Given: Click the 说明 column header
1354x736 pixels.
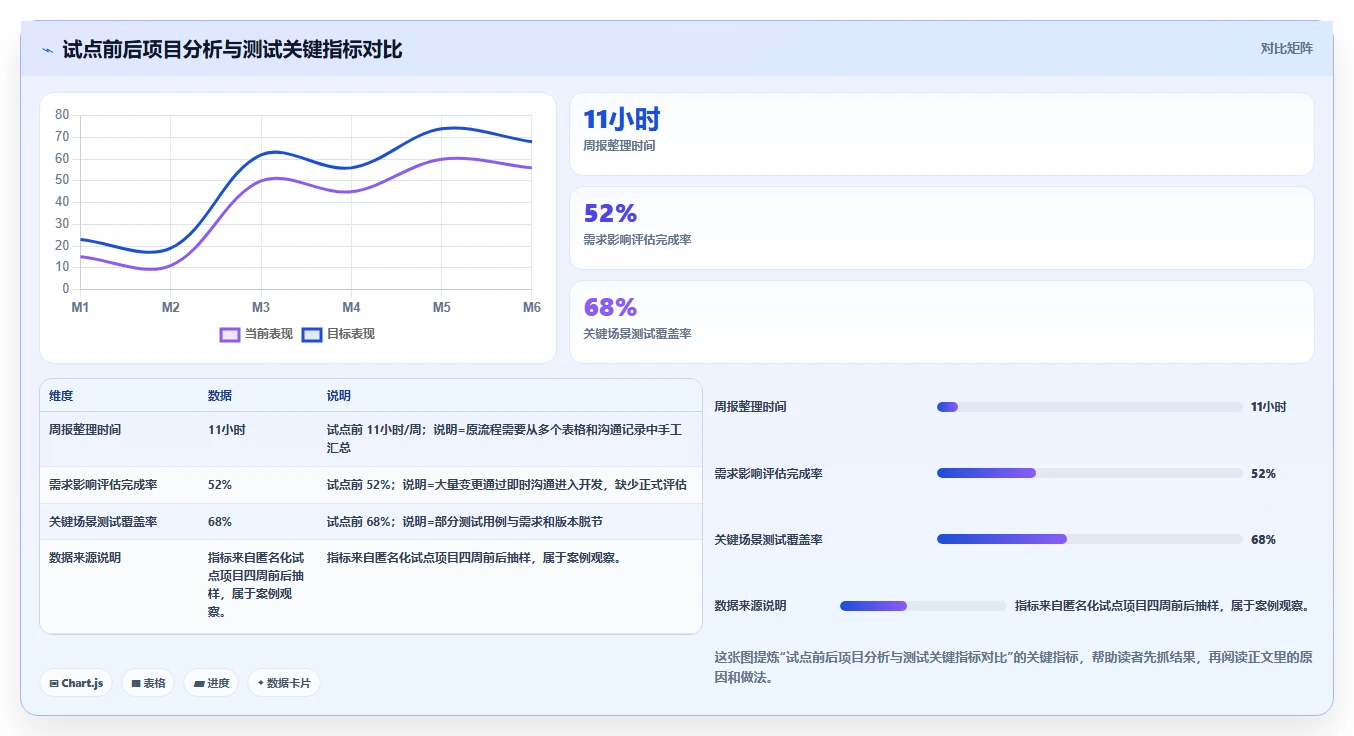Looking at the screenshot, I should [339, 396].
